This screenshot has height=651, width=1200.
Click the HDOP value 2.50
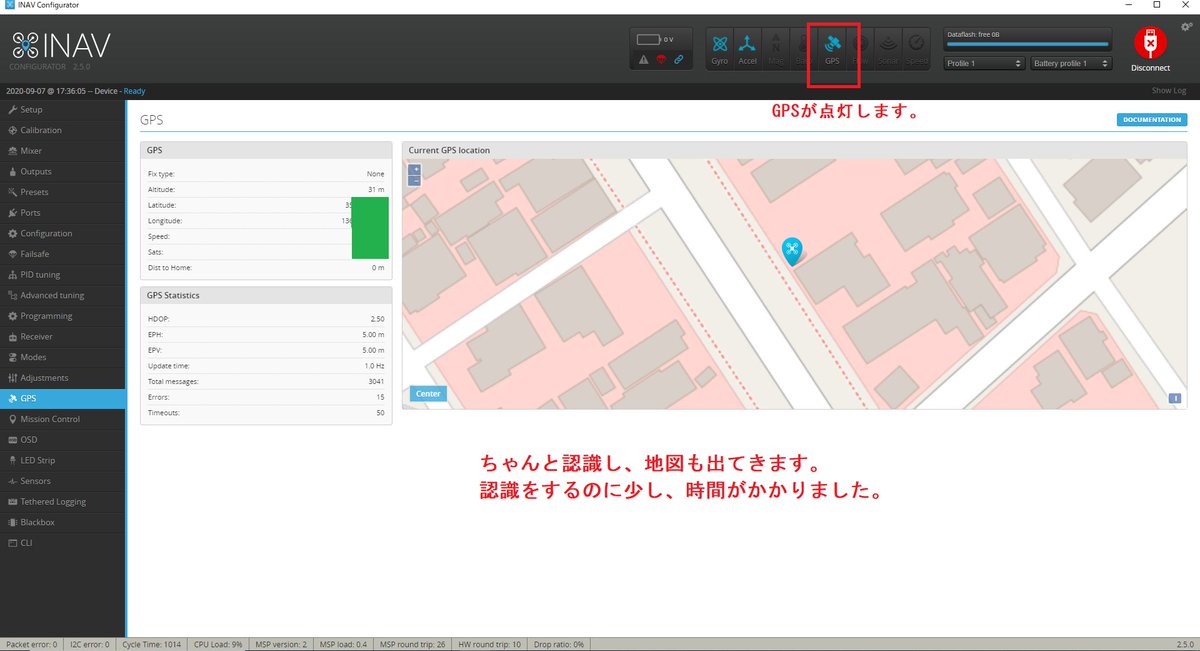click(x=377, y=319)
